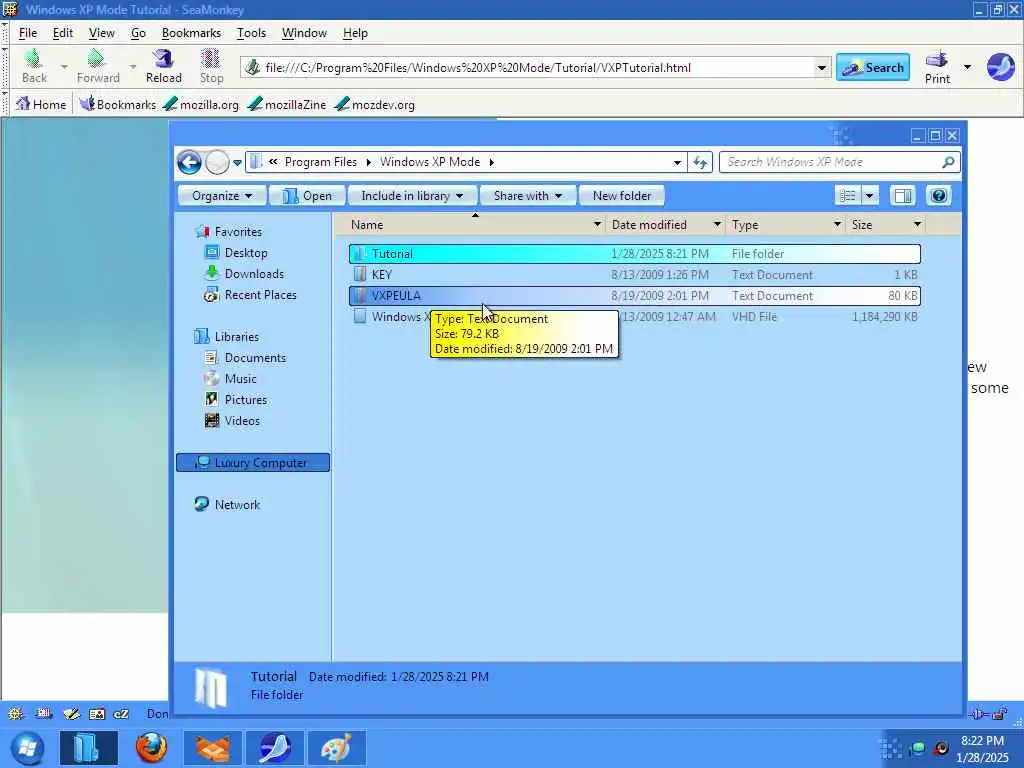Open the Music library

pos(231,379)
